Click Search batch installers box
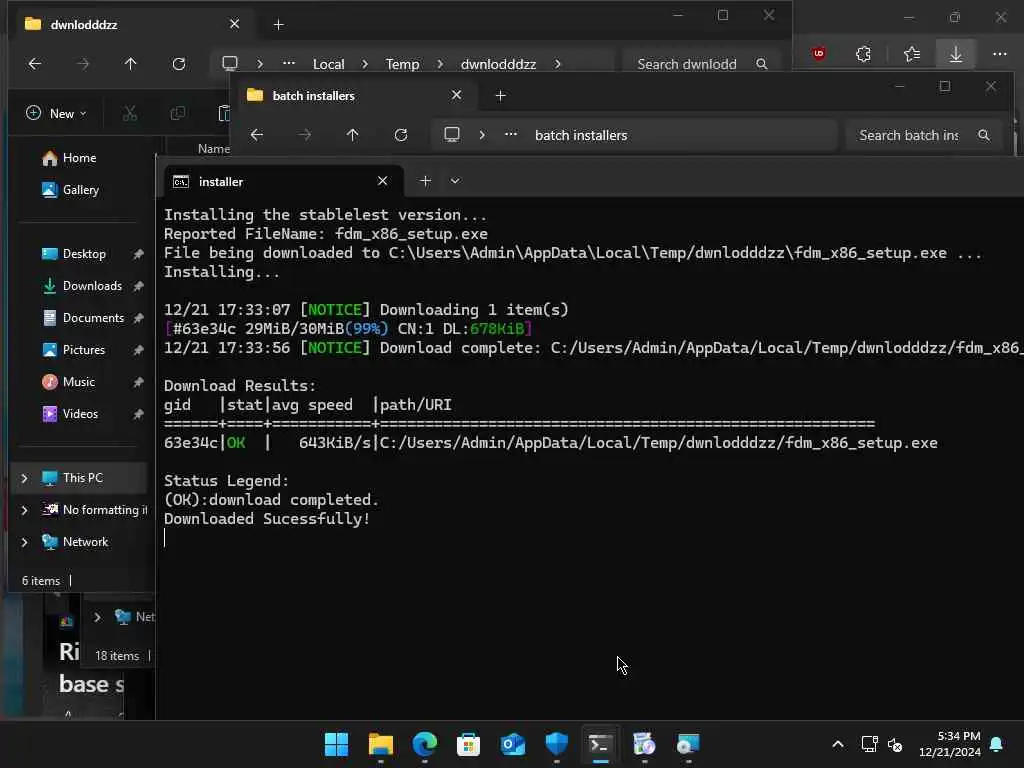This screenshot has width=1024, height=768. tap(923, 135)
